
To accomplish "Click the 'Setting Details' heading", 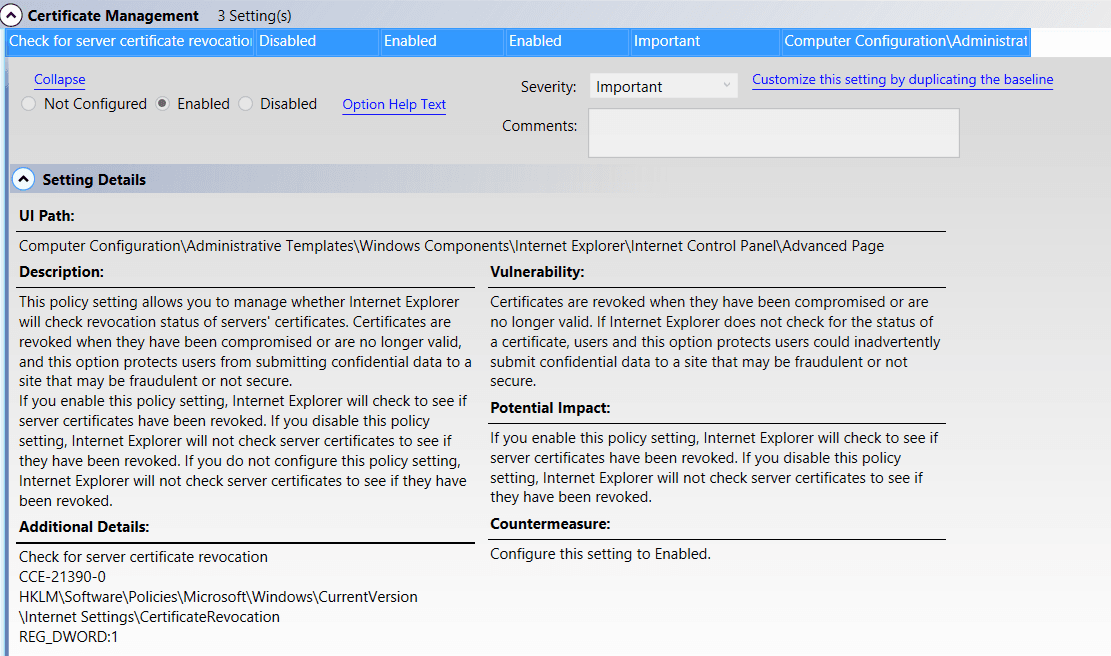I will point(94,180).
